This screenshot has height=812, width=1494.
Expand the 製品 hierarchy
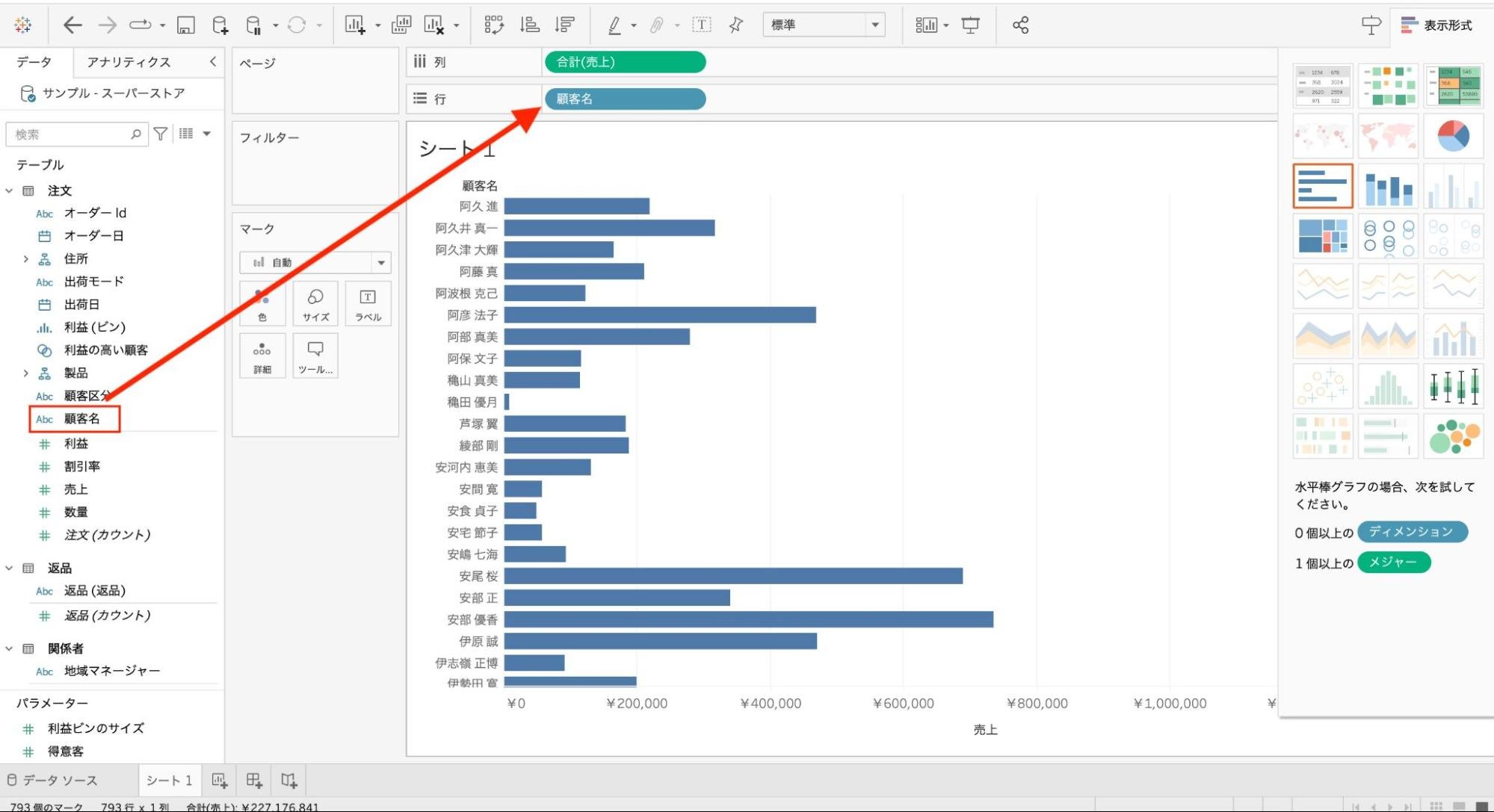(25, 373)
